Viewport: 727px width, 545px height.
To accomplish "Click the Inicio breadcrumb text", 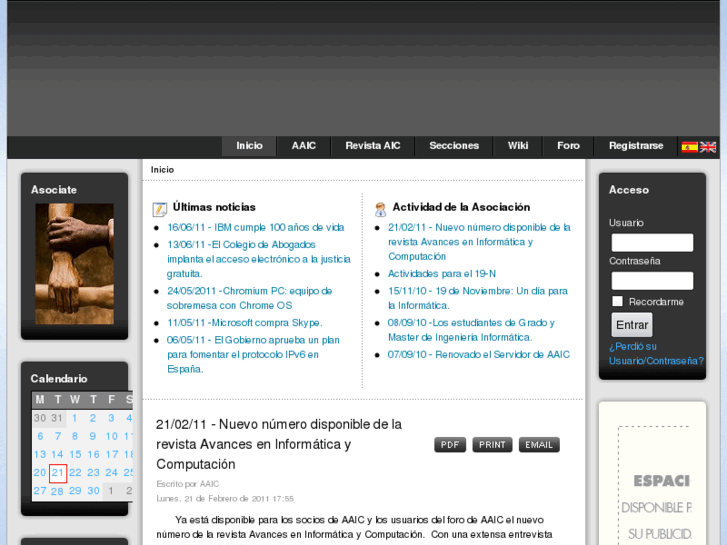I will [x=162, y=170].
